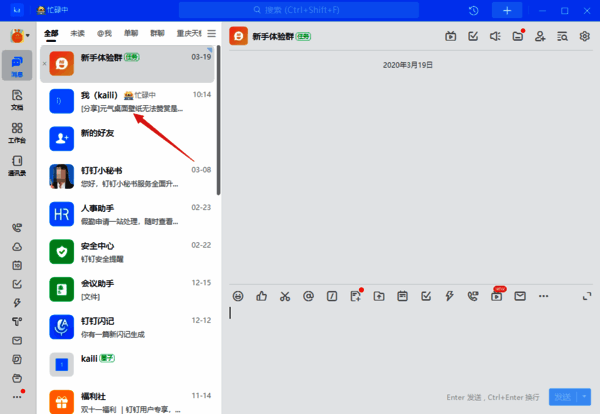Add member to group chat

pyautogui.click(x=540, y=36)
